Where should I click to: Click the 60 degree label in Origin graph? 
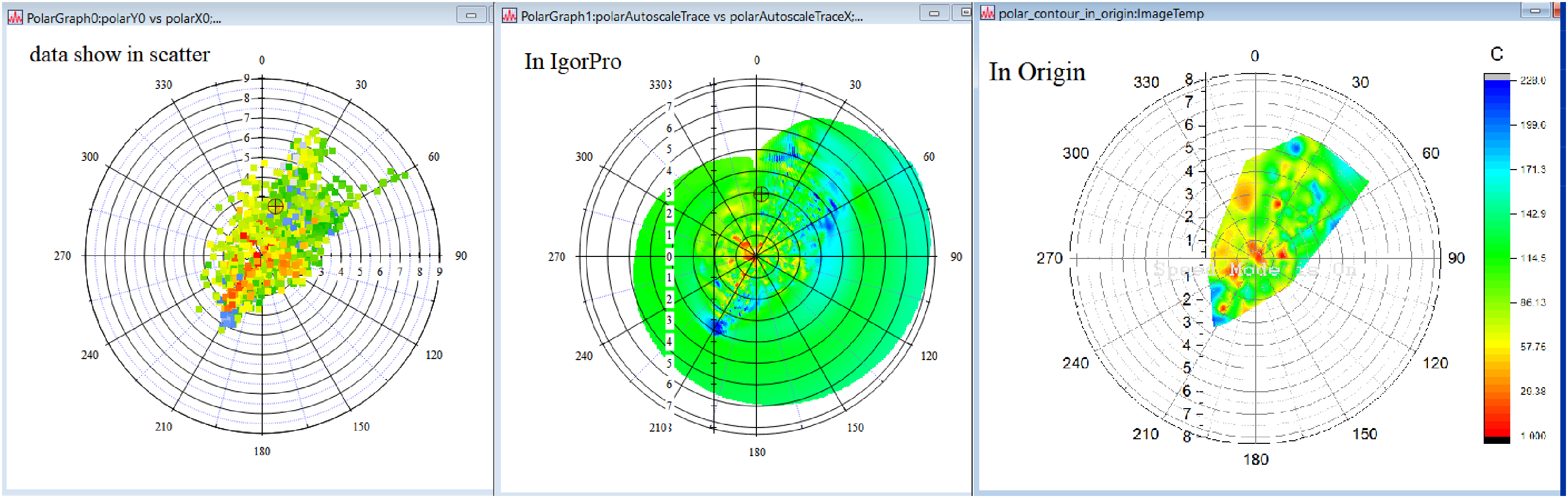click(1431, 153)
